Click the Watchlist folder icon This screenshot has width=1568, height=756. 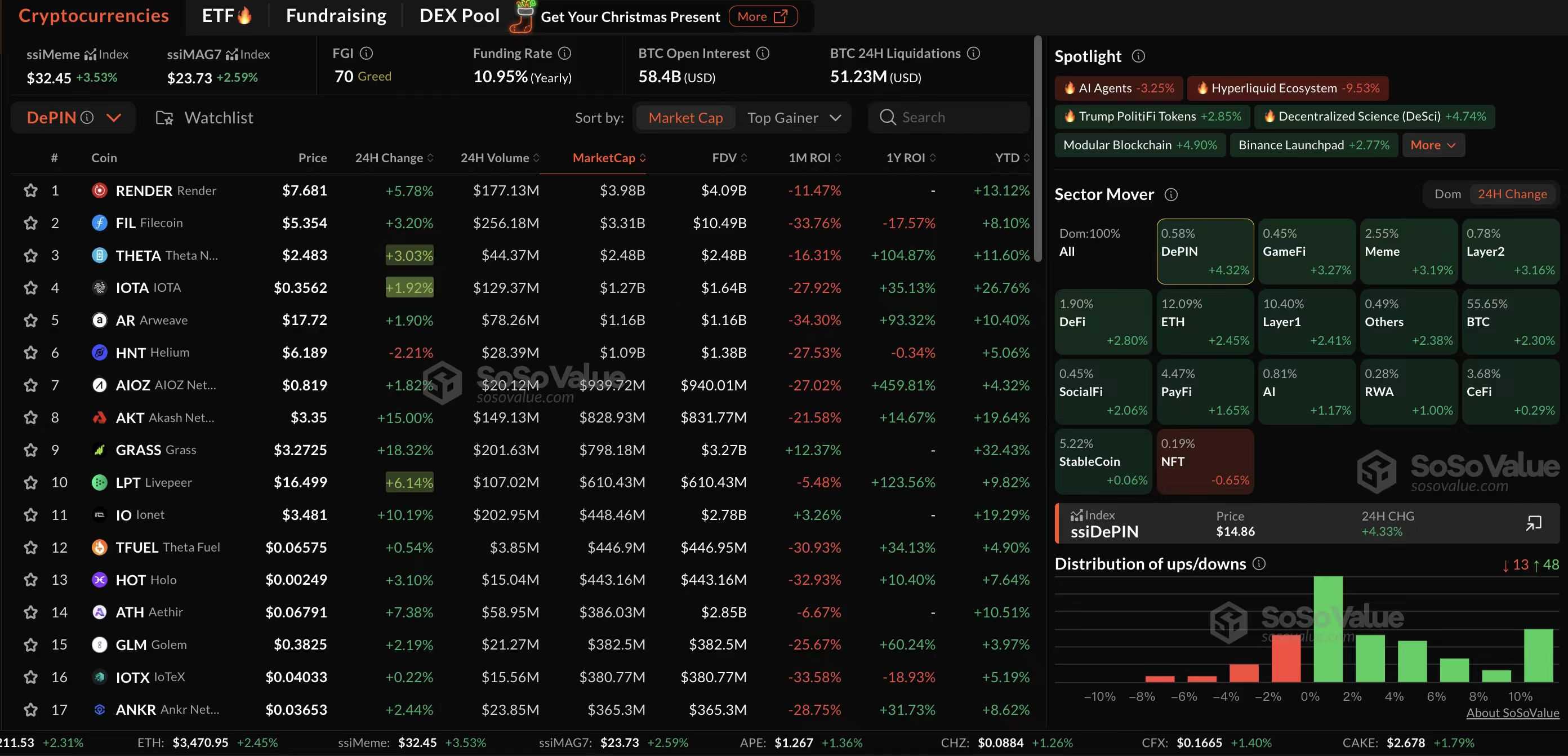(x=164, y=118)
